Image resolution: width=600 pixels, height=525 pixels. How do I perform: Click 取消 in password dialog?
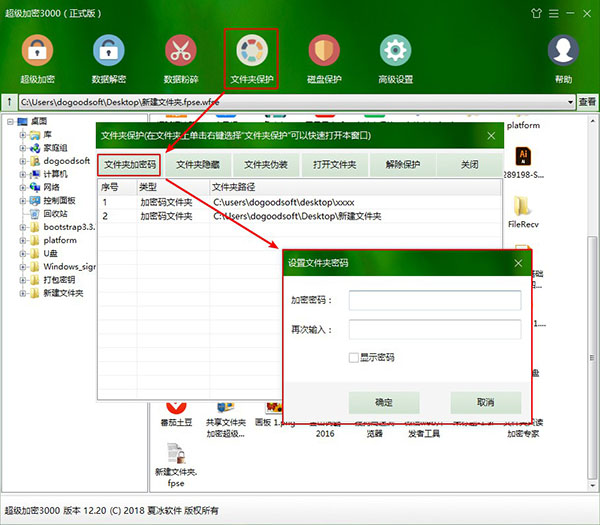tap(486, 403)
